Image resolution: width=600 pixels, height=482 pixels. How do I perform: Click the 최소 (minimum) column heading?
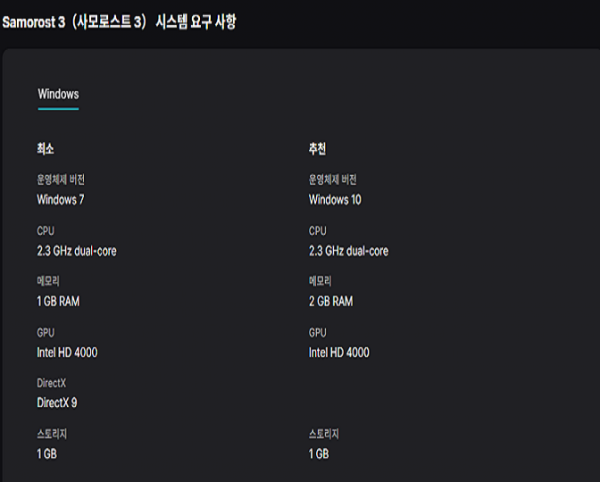click(45, 148)
